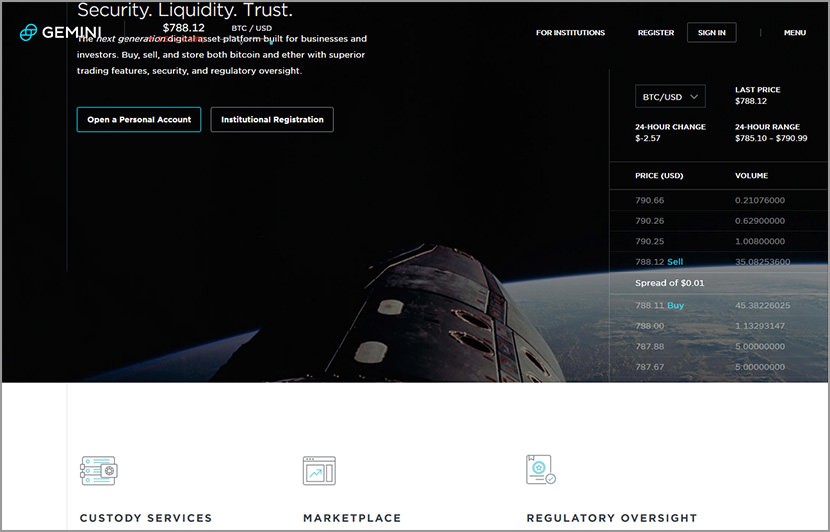Click the Marketplace chart icon
The image size is (830, 532).
(319, 471)
